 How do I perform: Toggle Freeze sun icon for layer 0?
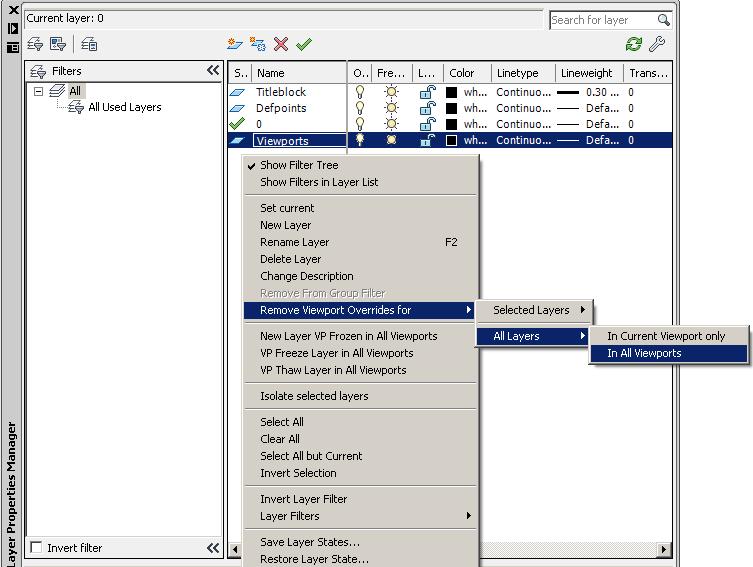[392, 124]
